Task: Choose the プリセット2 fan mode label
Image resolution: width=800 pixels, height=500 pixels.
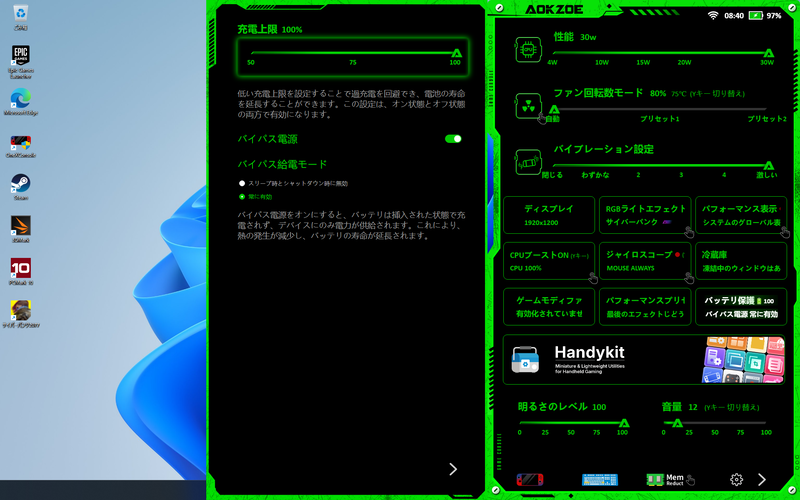Action: pyautogui.click(x=767, y=119)
